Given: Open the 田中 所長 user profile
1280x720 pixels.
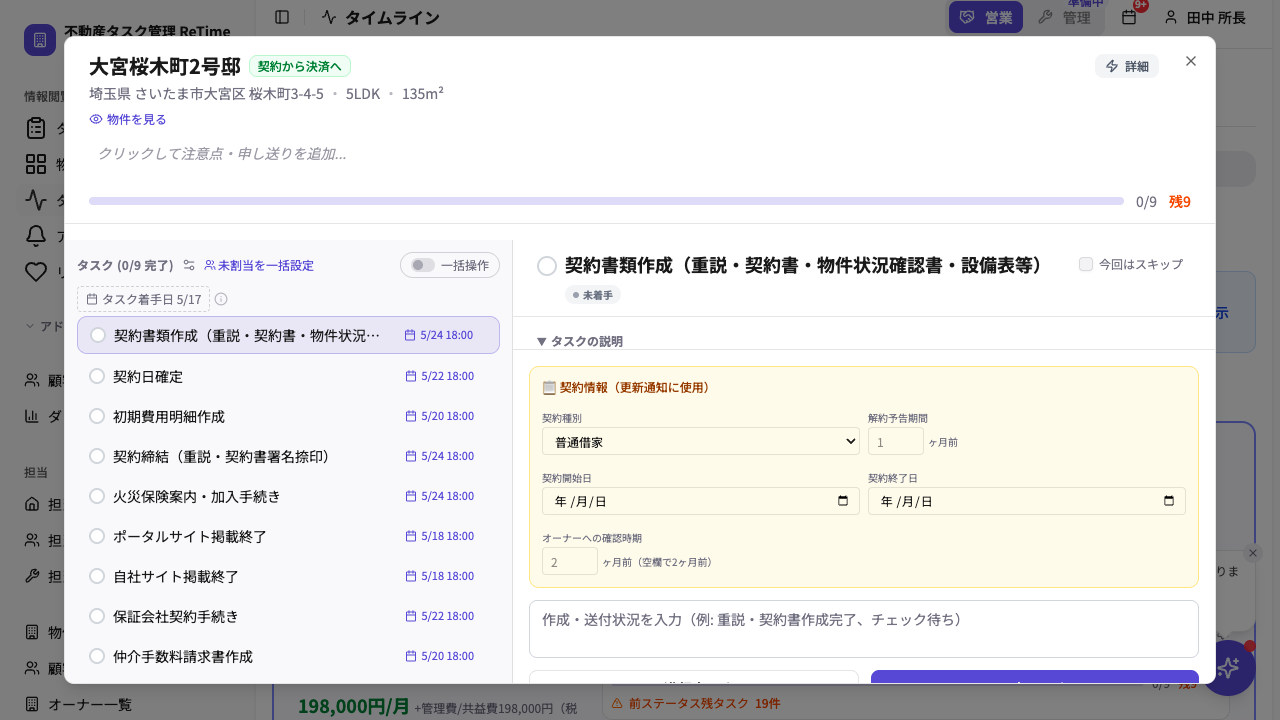Looking at the screenshot, I should pos(1204,17).
